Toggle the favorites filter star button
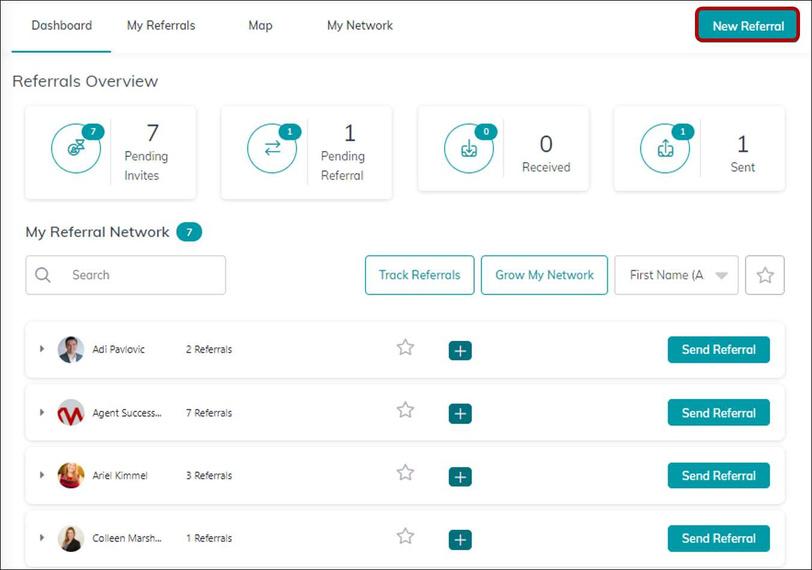Image resolution: width=812 pixels, height=570 pixels. 765,275
